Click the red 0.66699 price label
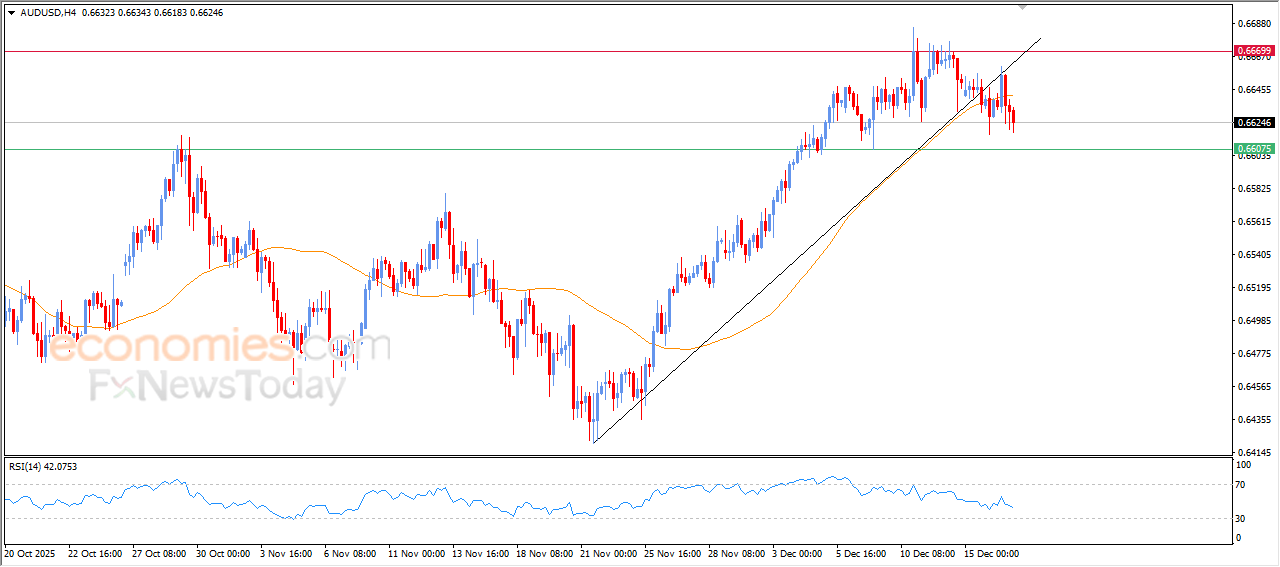 (1253, 50)
